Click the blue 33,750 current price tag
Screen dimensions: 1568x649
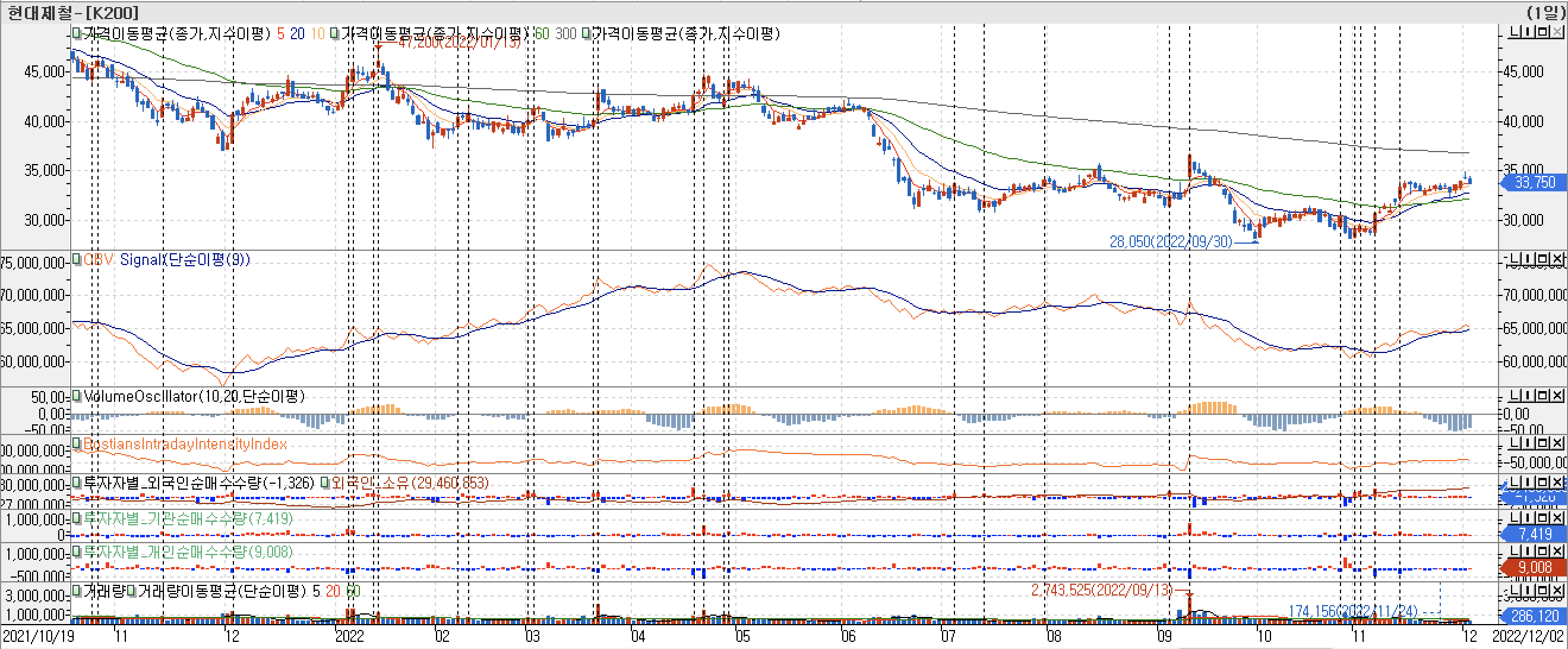[1534, 182]
